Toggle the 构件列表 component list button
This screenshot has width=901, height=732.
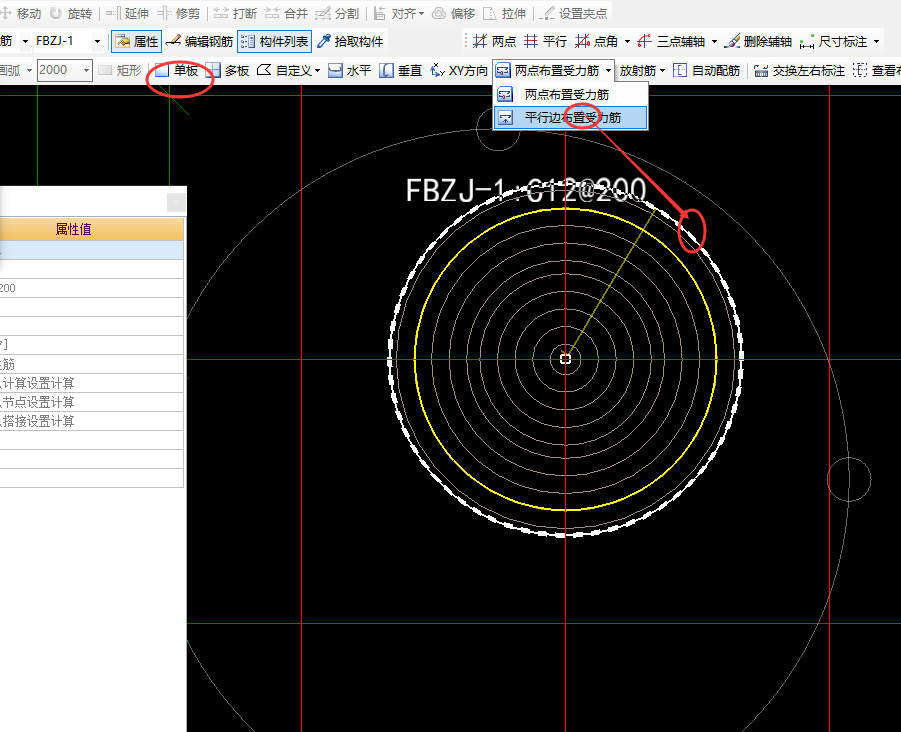pyautogui.click(x=275, y=41)
